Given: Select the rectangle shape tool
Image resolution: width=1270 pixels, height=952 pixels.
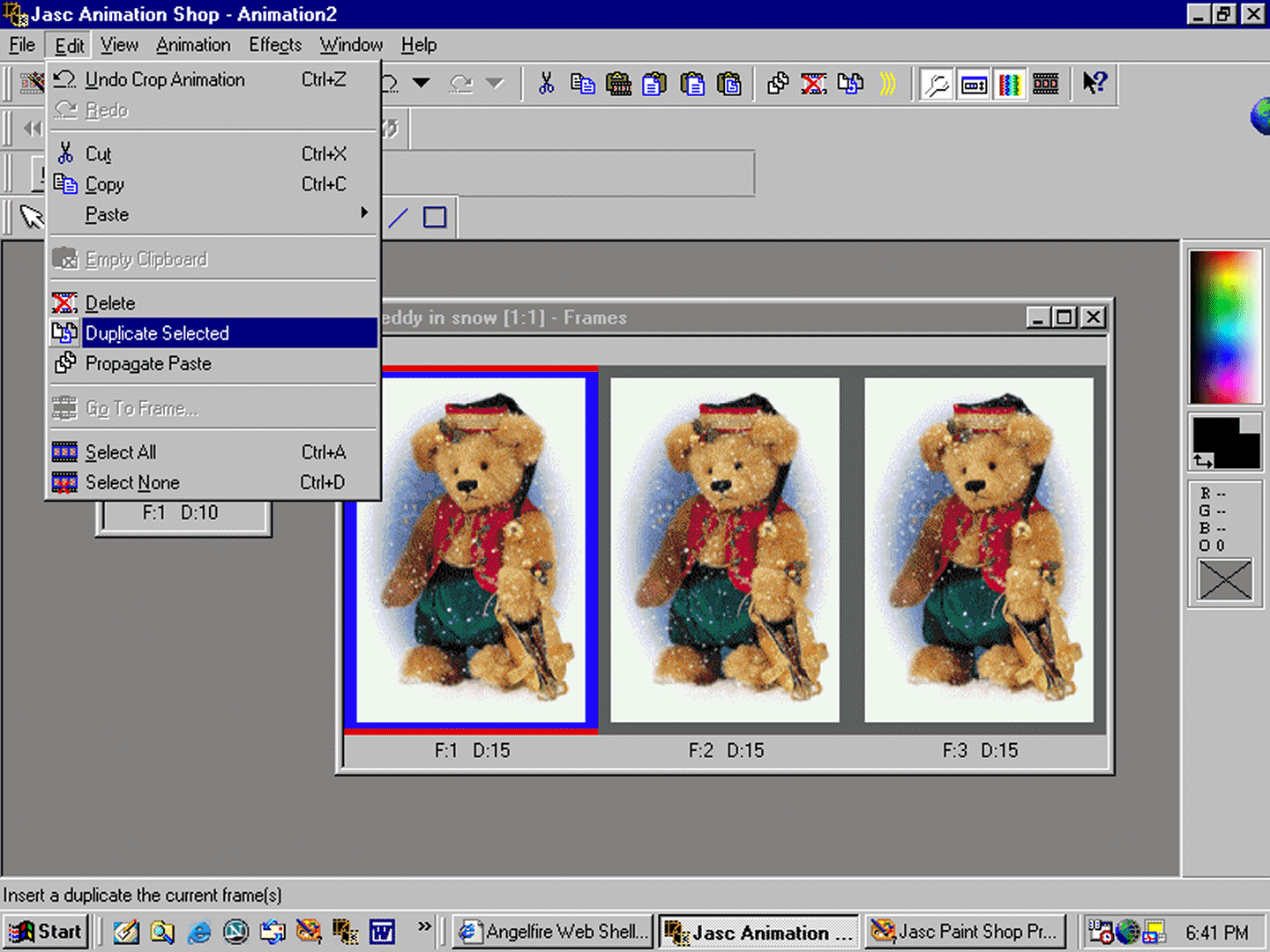Looking at the screenshot, I should (x=435, y=217).
